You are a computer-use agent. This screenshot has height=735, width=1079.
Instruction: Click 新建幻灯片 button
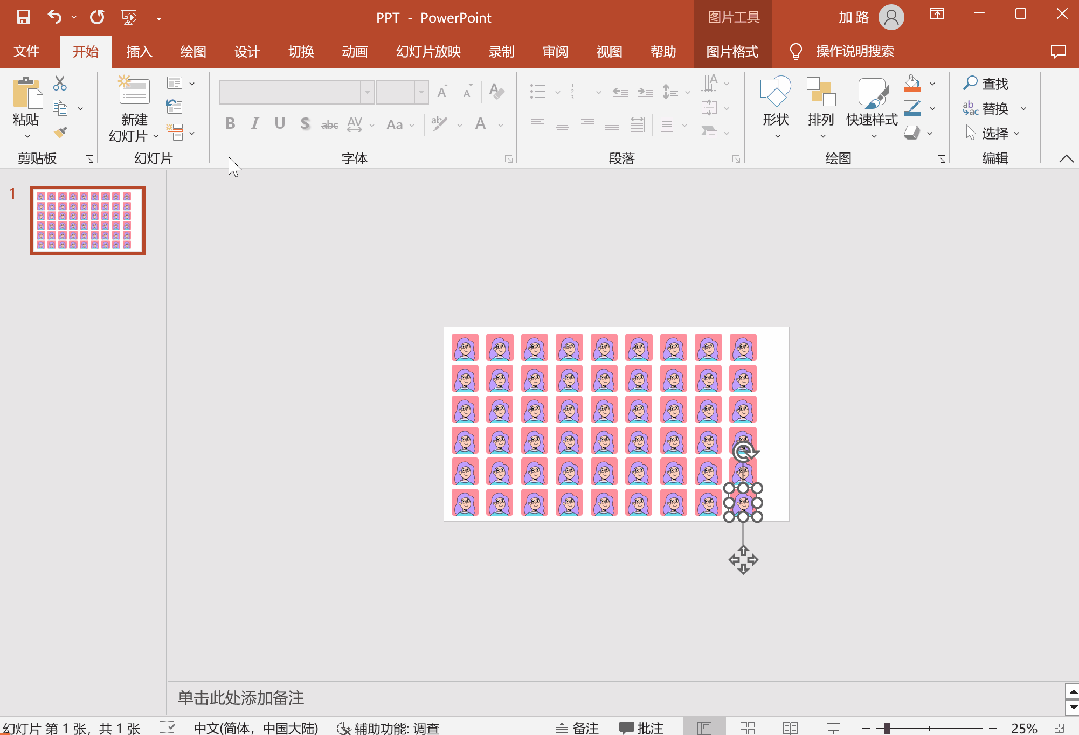pyautogui.click(x=134, y=108)
